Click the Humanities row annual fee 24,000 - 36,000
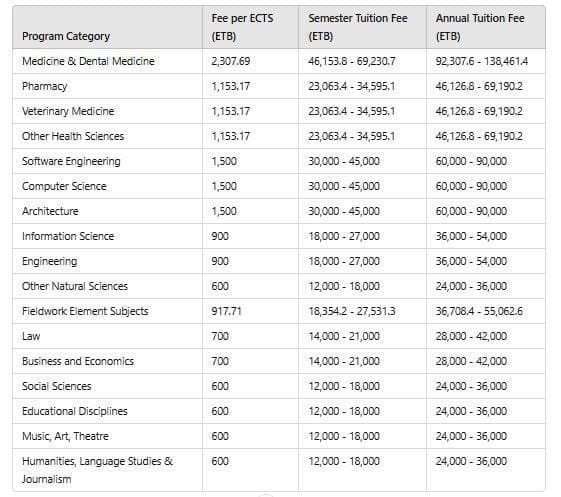Image resolution: width=561 pixels, height=497 pixels. click(x=471, y=461)
